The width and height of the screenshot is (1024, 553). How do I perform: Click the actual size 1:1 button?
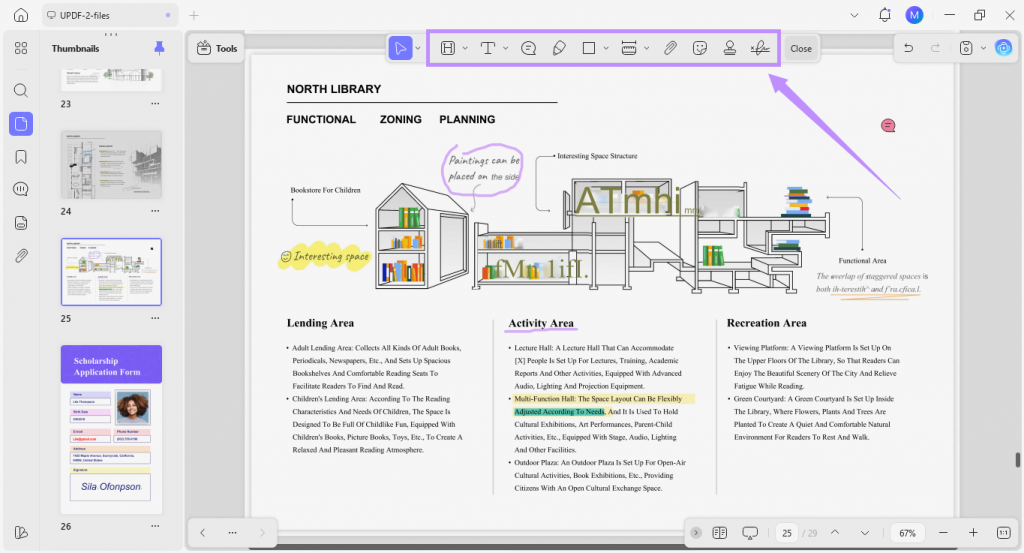tap(1004, 533)
